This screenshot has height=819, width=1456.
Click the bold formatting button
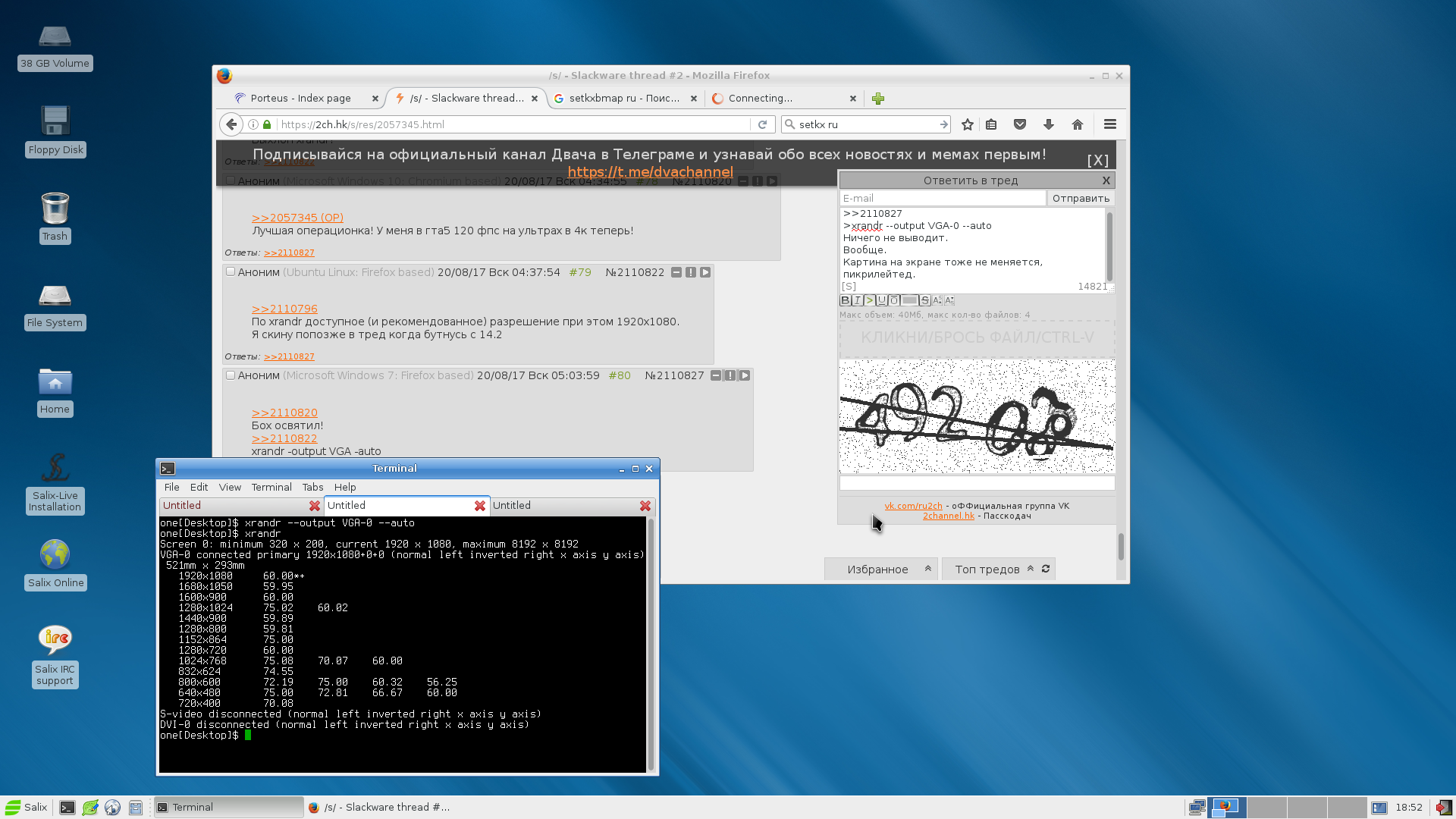[845, 300]
